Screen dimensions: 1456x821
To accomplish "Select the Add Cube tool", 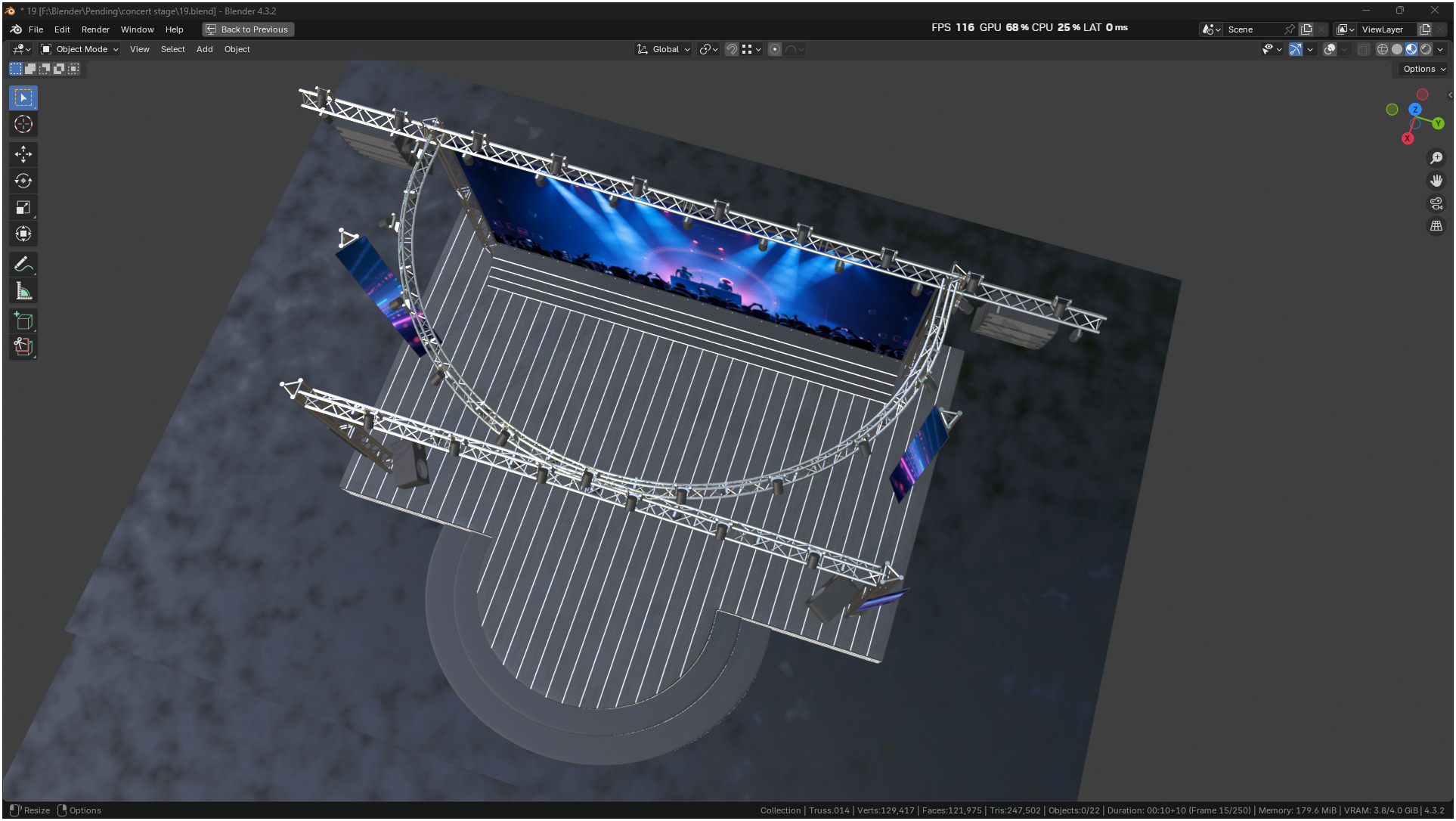I will click(x=23, y=321).
